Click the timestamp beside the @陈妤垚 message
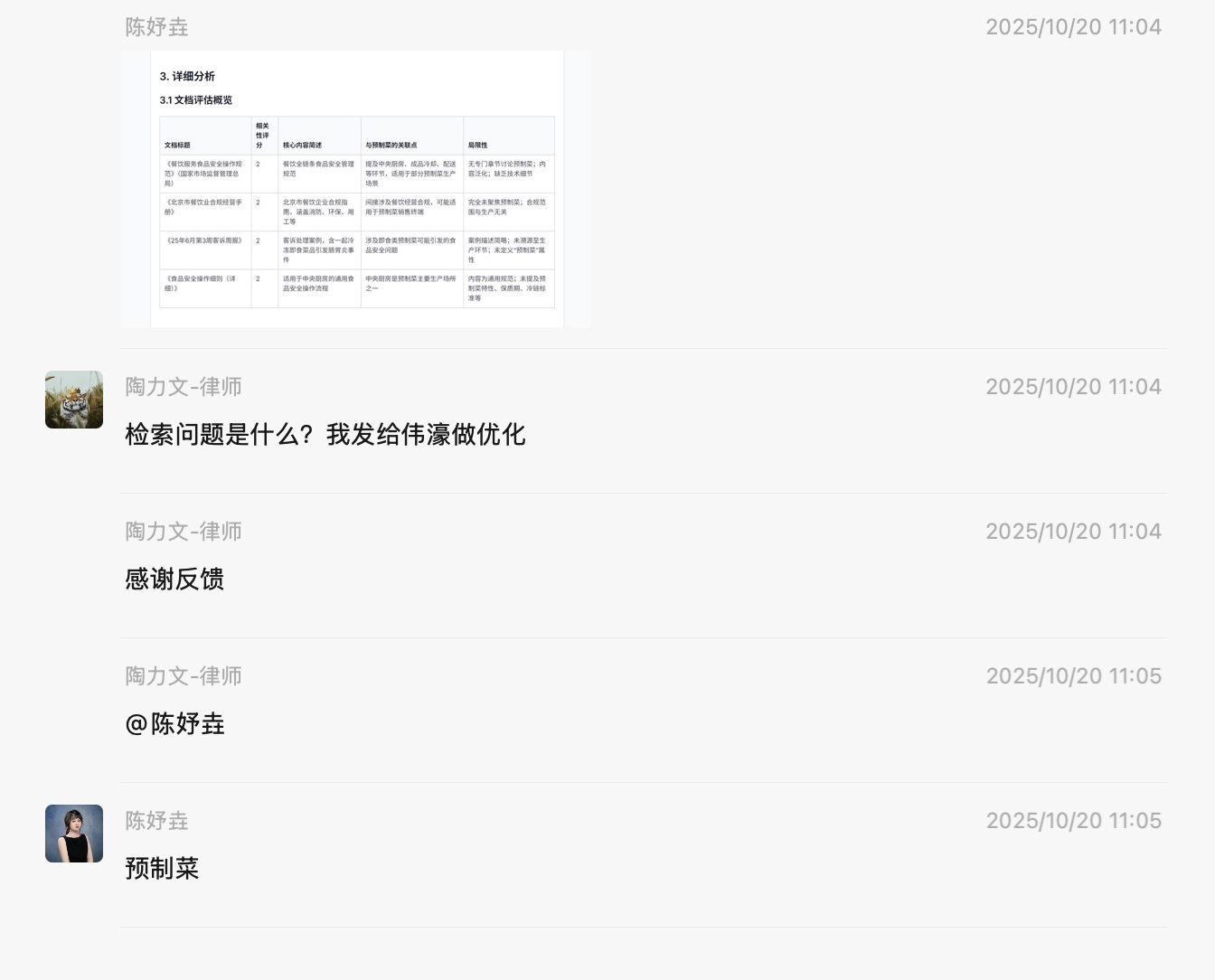This screenshot has width=1215, height=980. coord(1073,676)
